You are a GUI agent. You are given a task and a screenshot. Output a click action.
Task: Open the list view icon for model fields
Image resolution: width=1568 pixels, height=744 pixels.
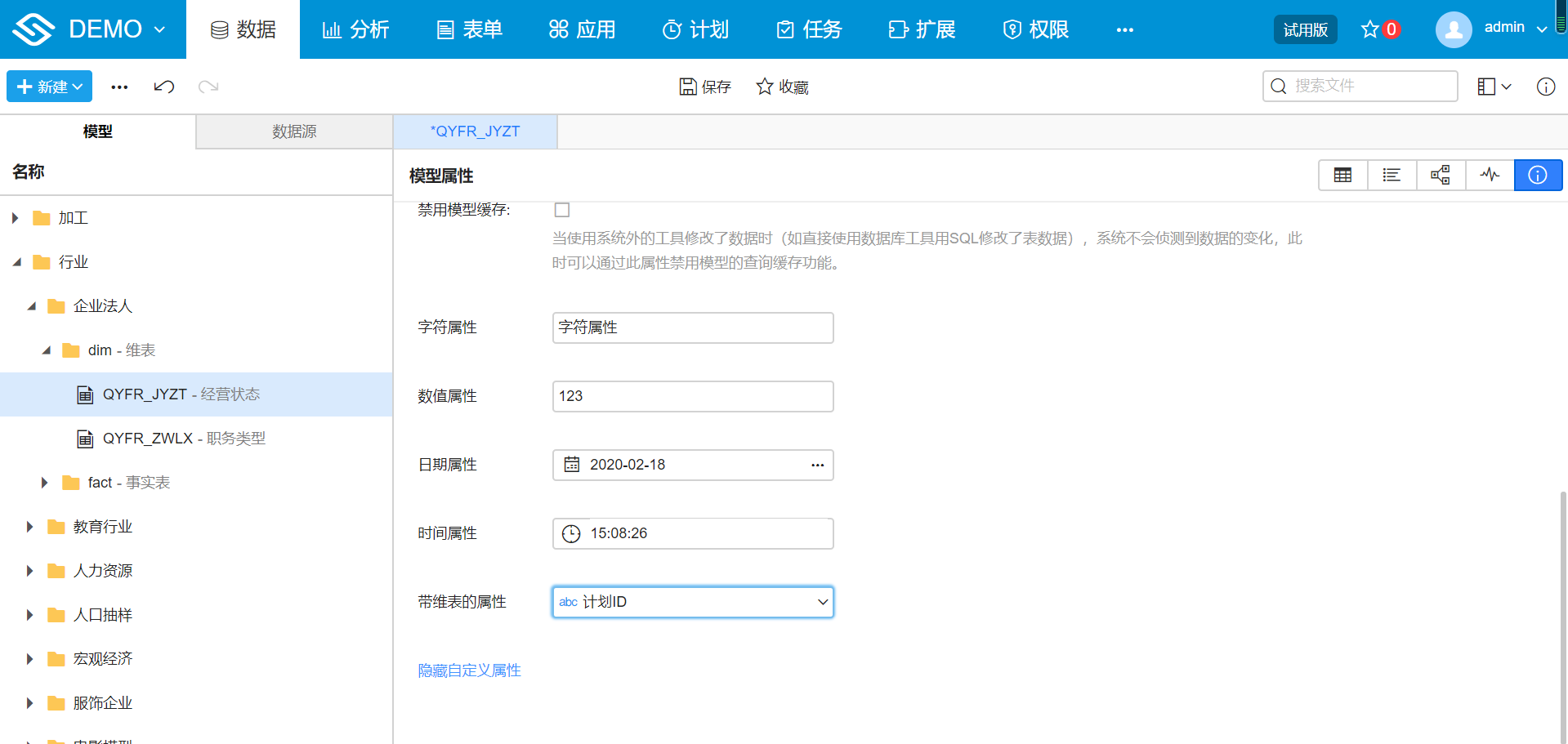[x=1392, y=175]
